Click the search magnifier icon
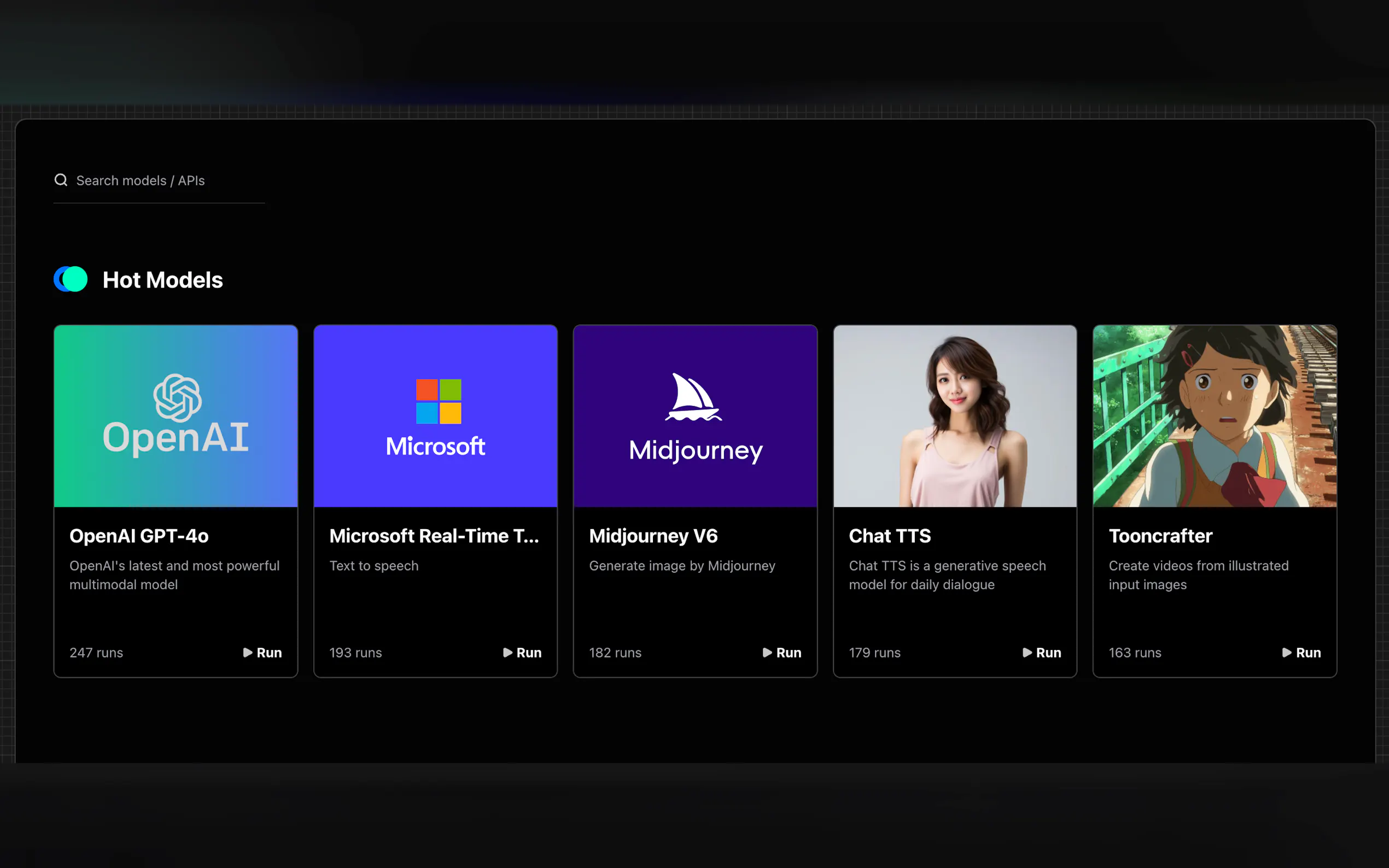This screenshot has width=1389, height=868. [61, 180]
